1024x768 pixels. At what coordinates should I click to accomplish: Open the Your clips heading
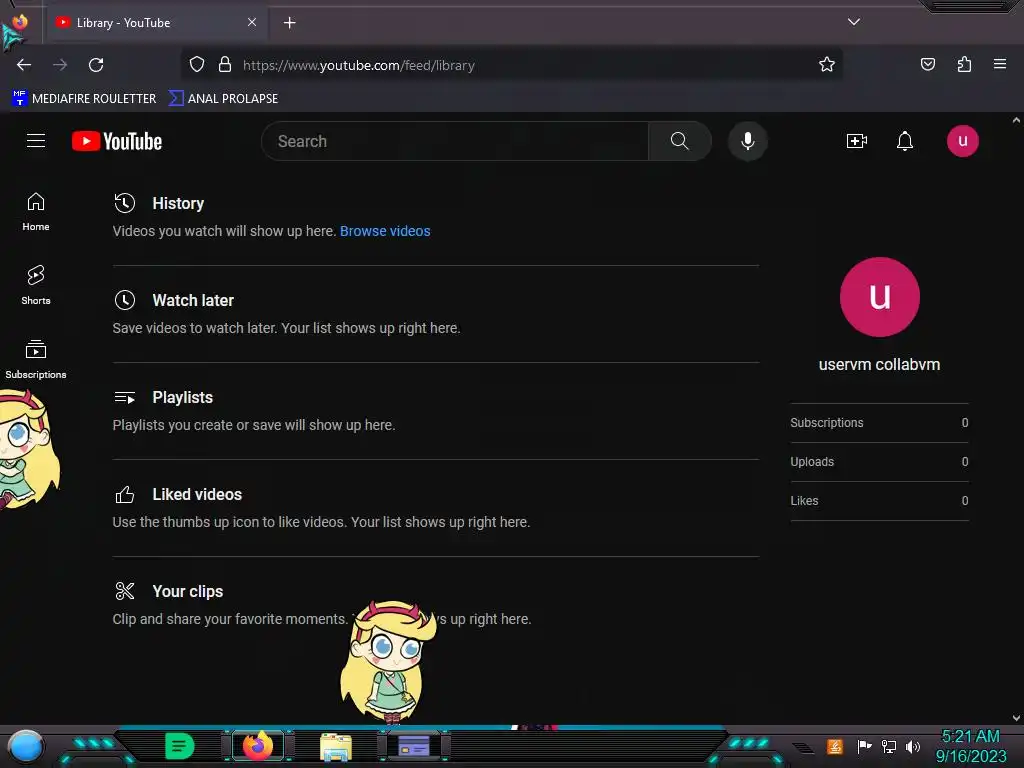[x=188, y=592]
